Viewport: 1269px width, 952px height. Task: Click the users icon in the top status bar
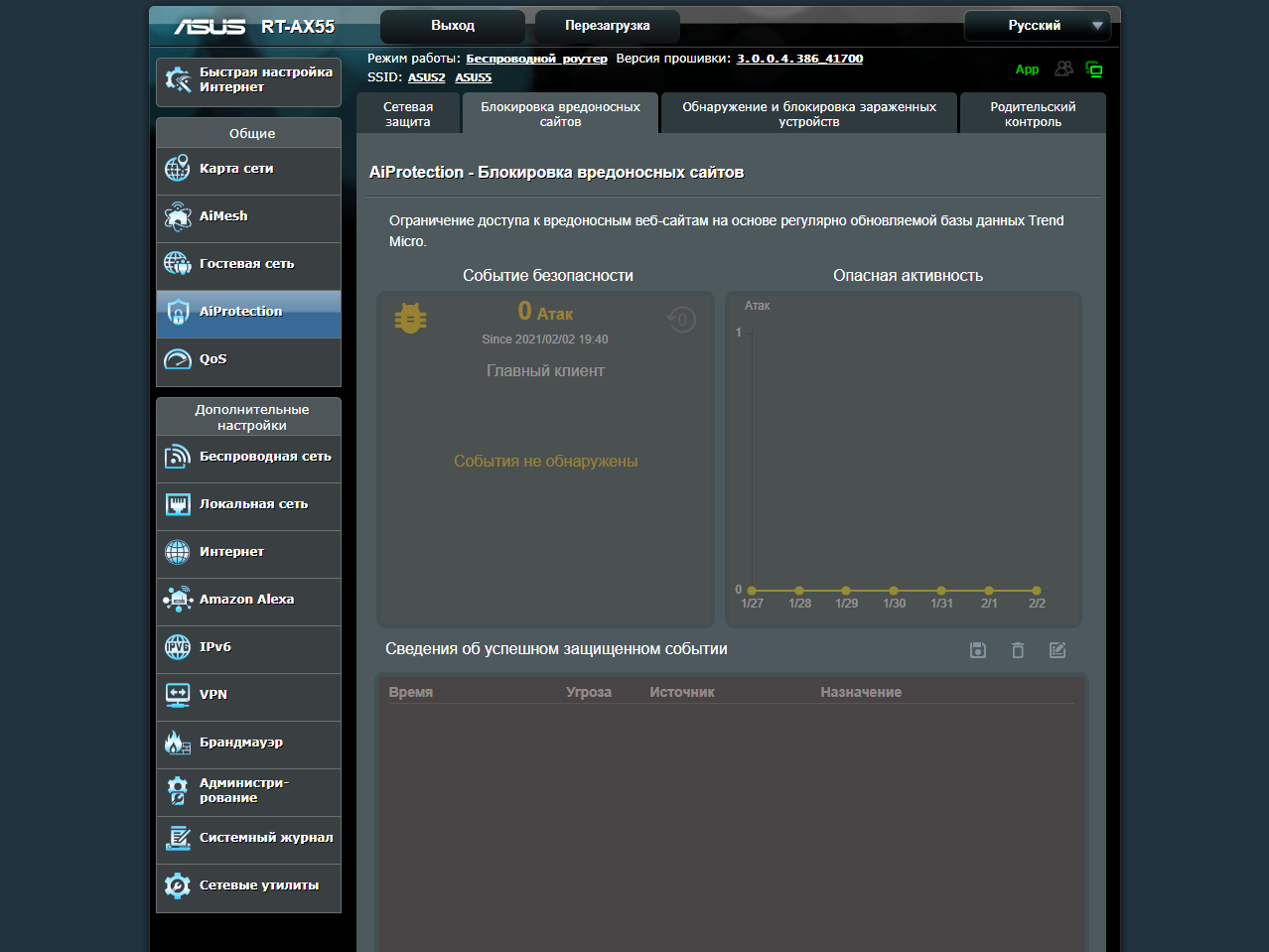1063,68
